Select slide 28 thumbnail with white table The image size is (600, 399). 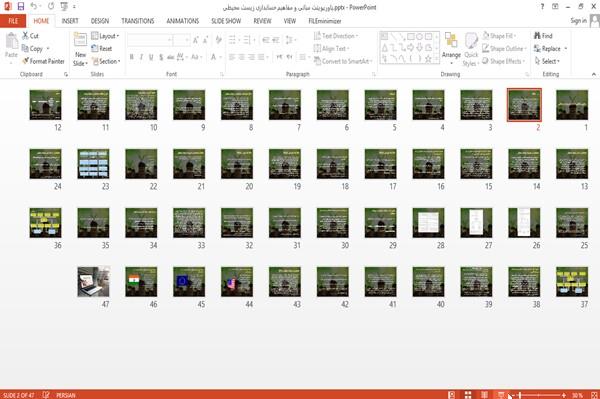click(428, 223)
